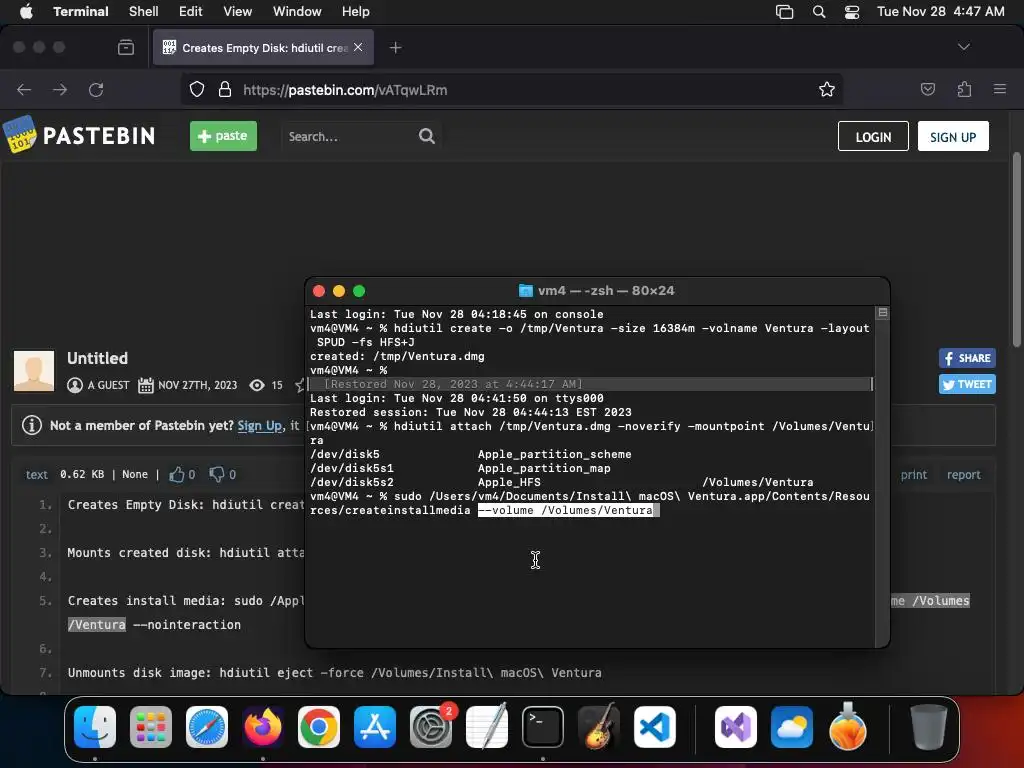Dislike the paste with thumbs down
Image resolution: width=1024 pixels, height=768 pixels.
tap(217, 474)
